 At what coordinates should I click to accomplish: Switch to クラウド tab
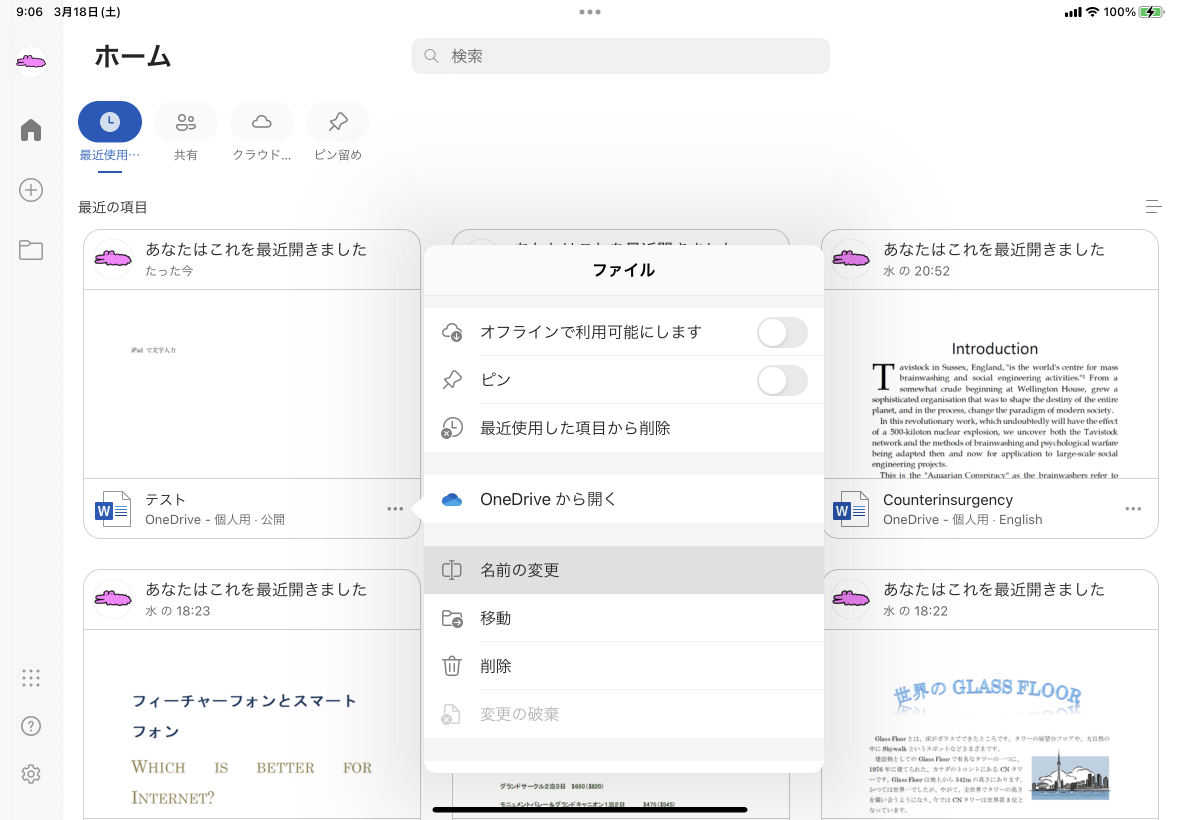tap(262, 132)
